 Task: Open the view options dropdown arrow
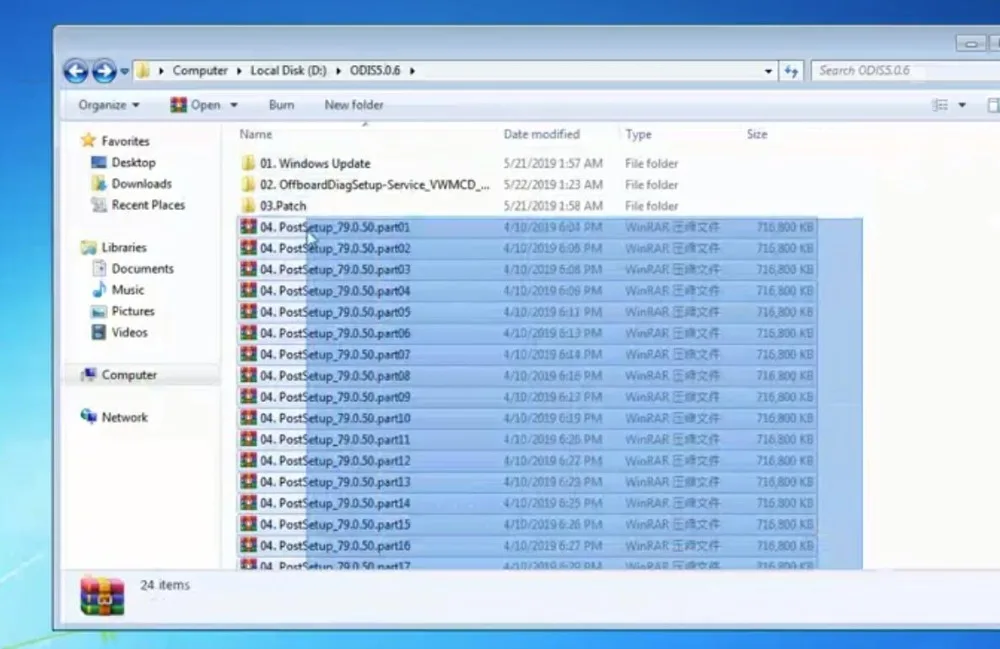[962, 105]
